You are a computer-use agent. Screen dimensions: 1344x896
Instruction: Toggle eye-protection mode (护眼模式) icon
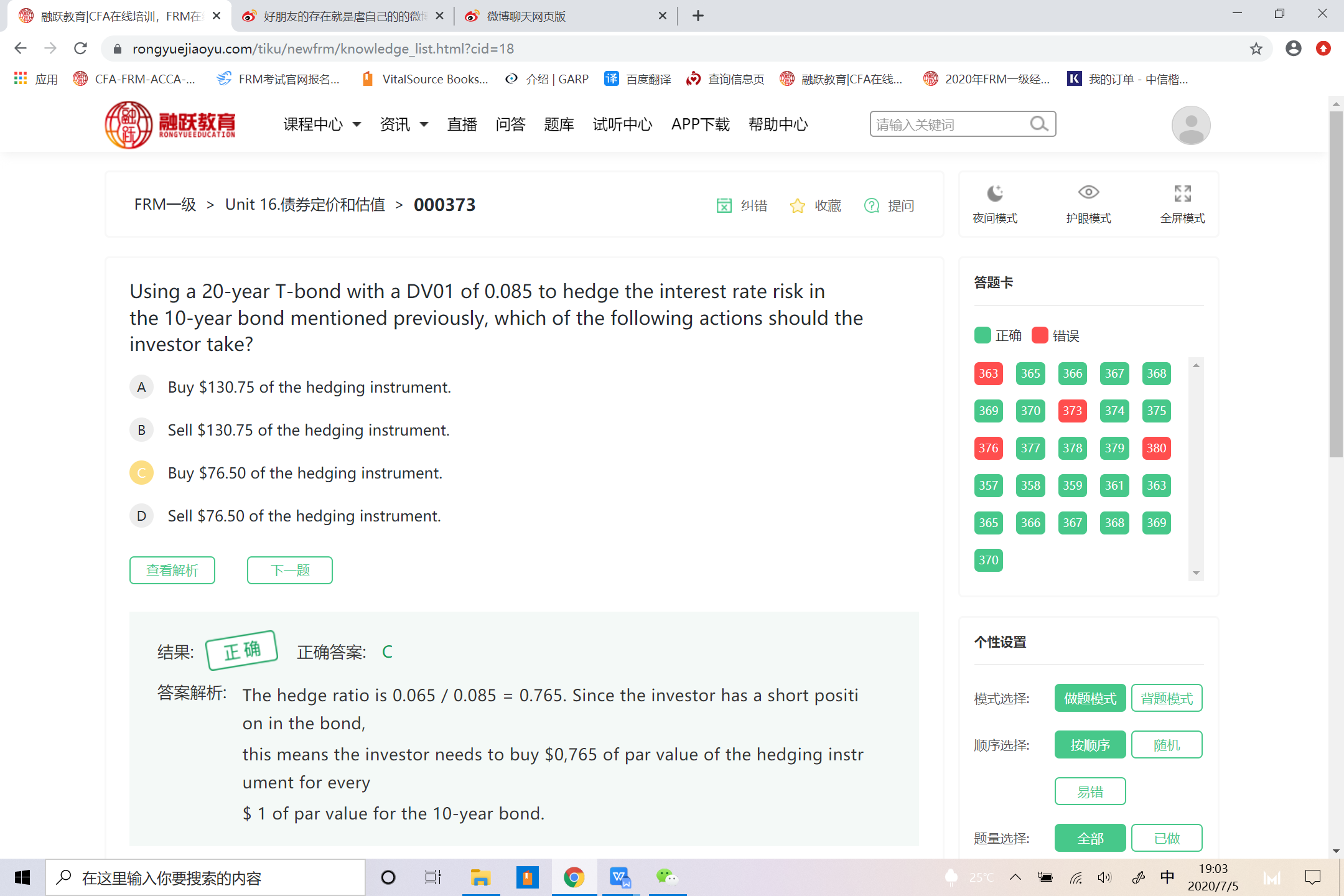click(x=1088, y=192)
